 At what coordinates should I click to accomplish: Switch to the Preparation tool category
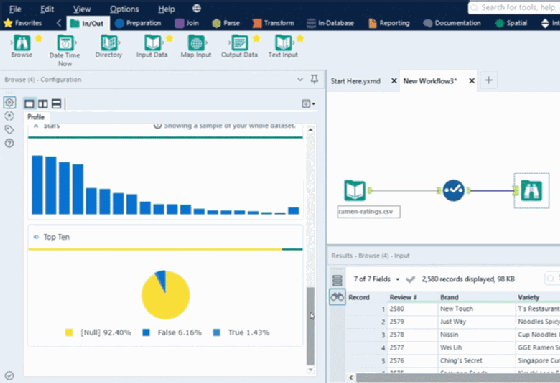pyautogui.click(x=138, y=23)
